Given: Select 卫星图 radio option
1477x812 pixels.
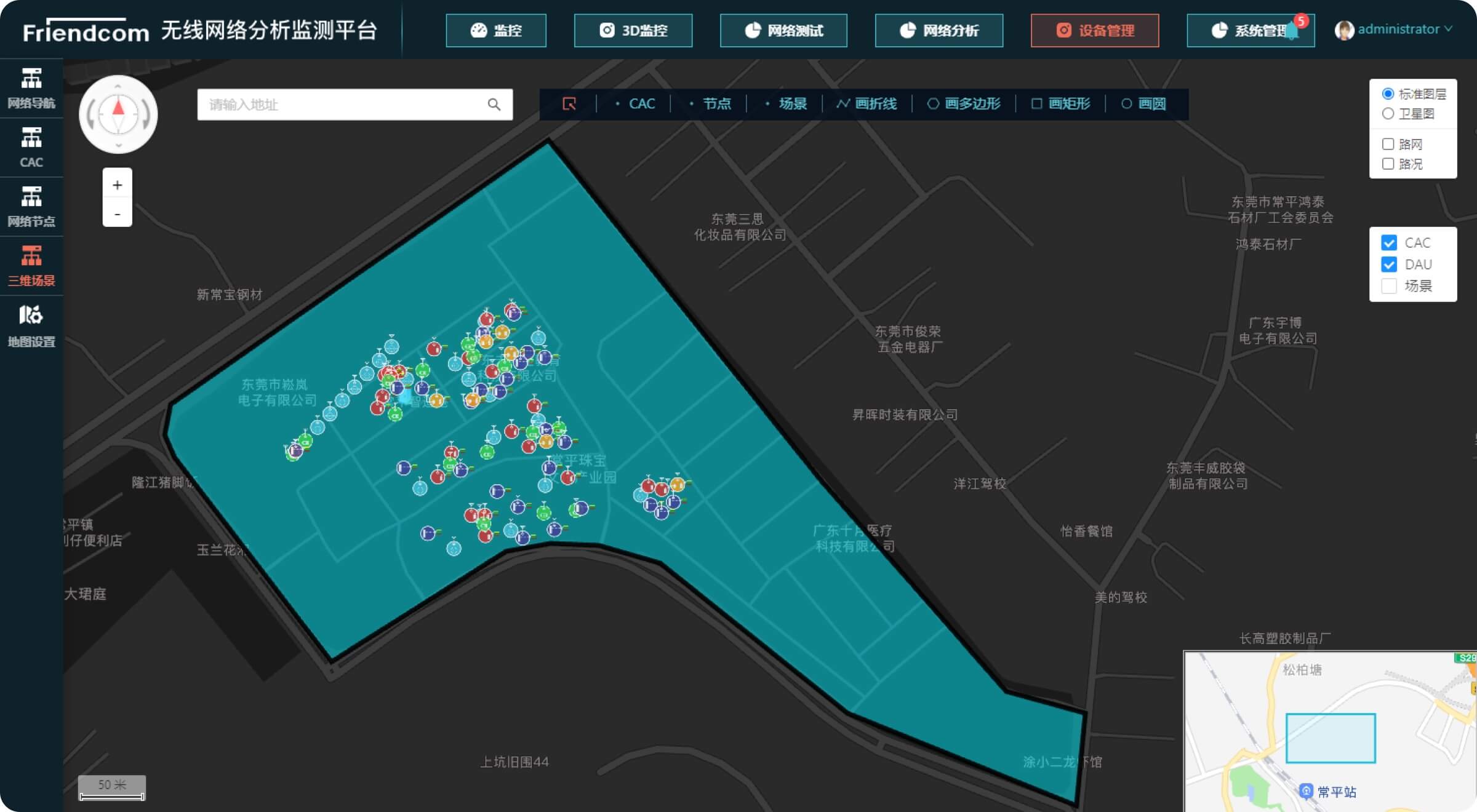Looking at the screenshot, I should point(1388,114).
